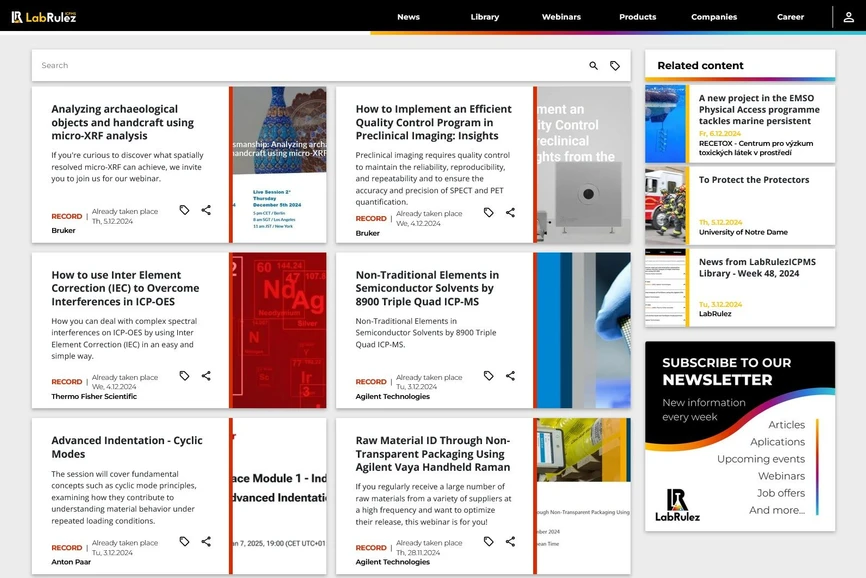
Task: Click 'Bruker' under the Preclinical Imaging card
Action: (367, 233)
